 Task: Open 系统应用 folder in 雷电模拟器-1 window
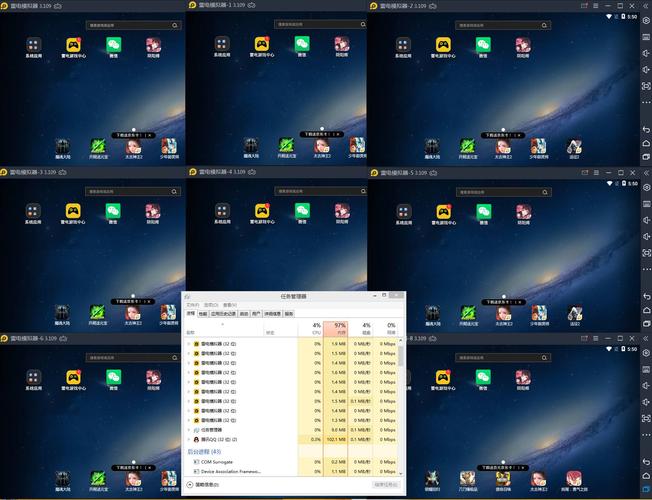222,44
